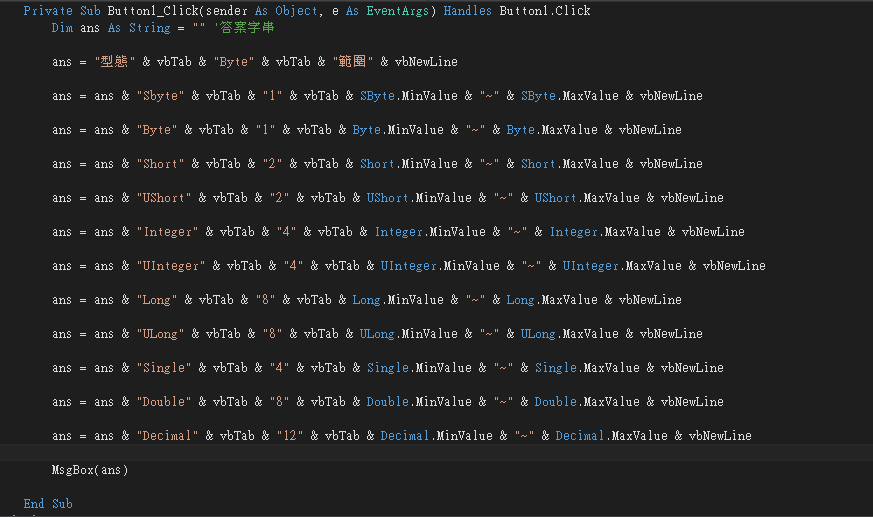Click the sender parameter name
The width and height of the screenshot is (873, 517).
227,11
